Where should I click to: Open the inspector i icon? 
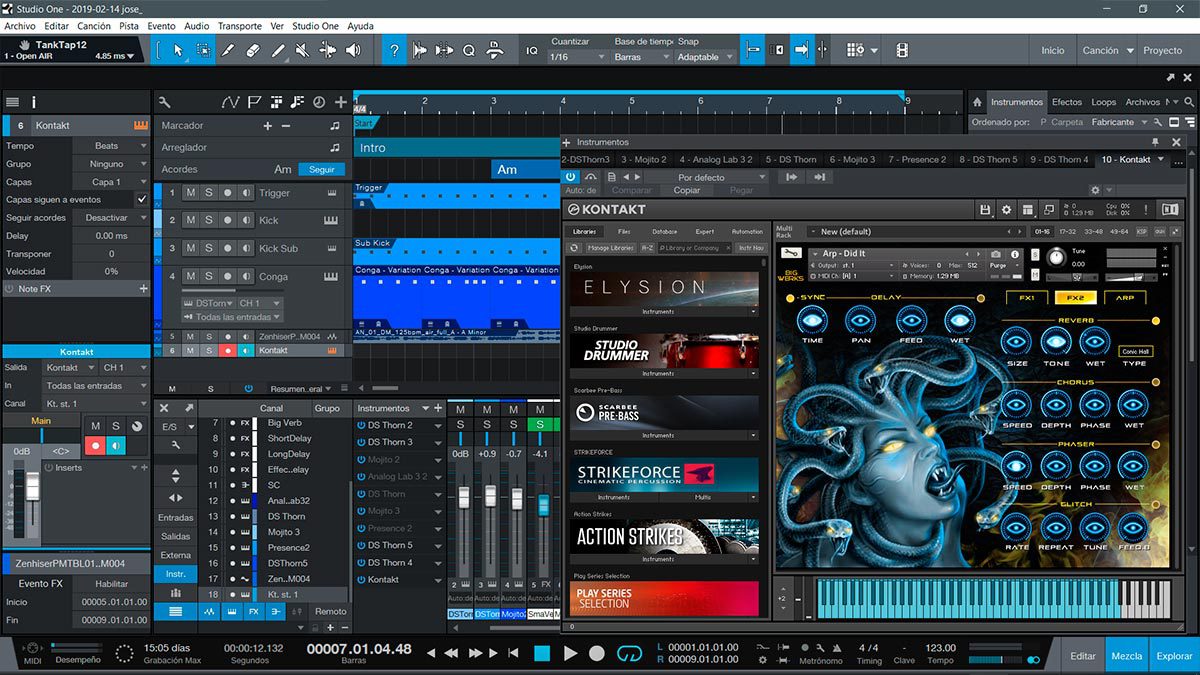[34, 102]
